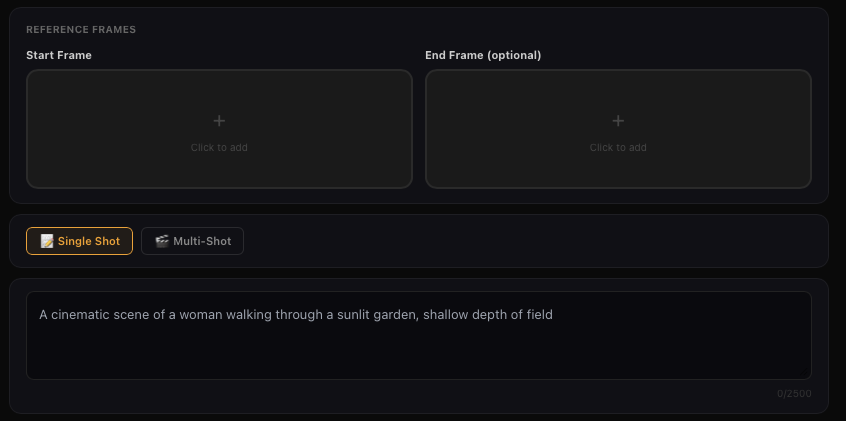This screenshot has width=846, height=421.
Task: Click the clapperboard icon on Multi-Shot
Action: pos(161,241)
